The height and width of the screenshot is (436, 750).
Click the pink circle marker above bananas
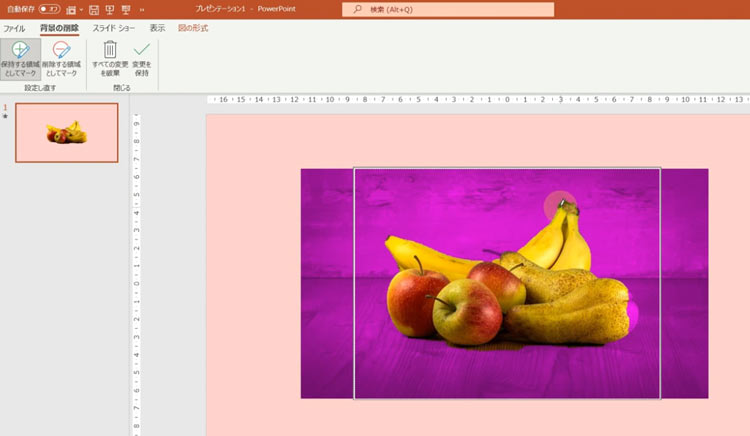(x=559, y=206)
